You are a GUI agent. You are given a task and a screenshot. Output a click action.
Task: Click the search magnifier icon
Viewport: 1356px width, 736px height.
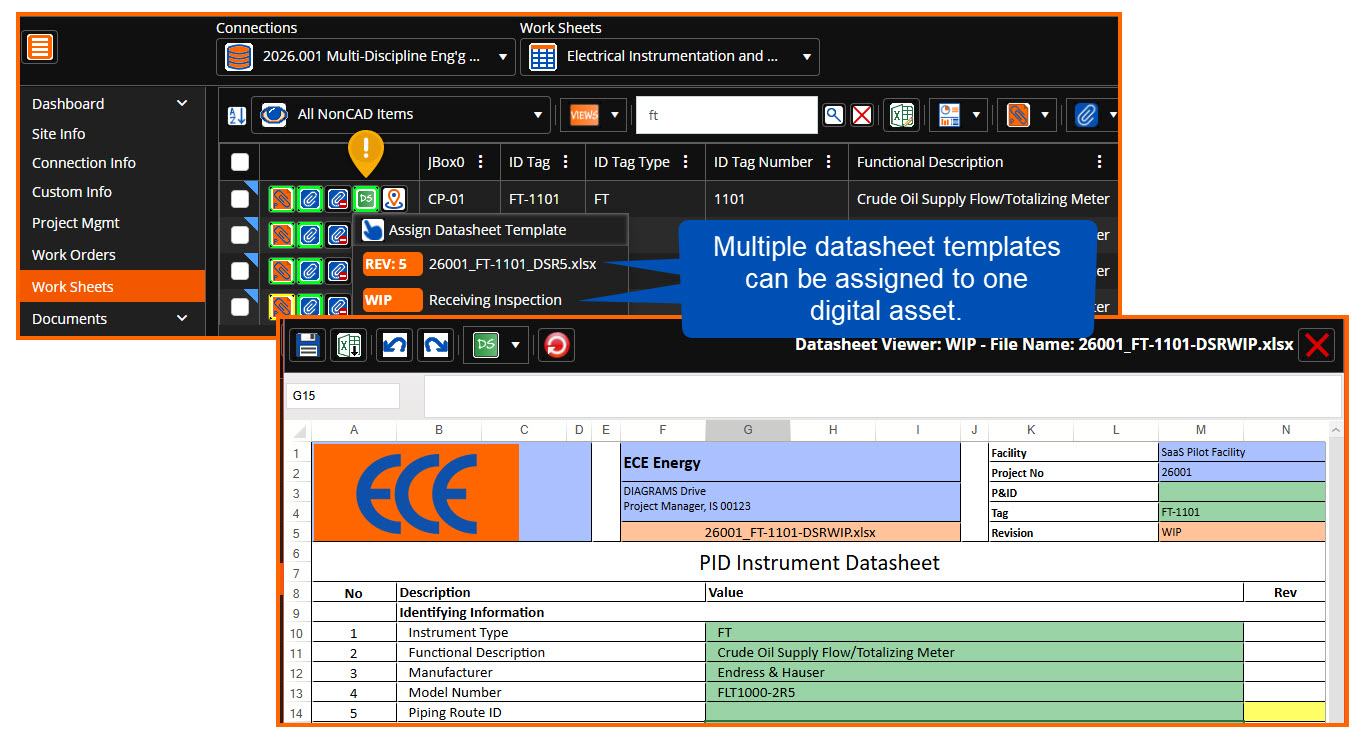[x=834, y=115]
